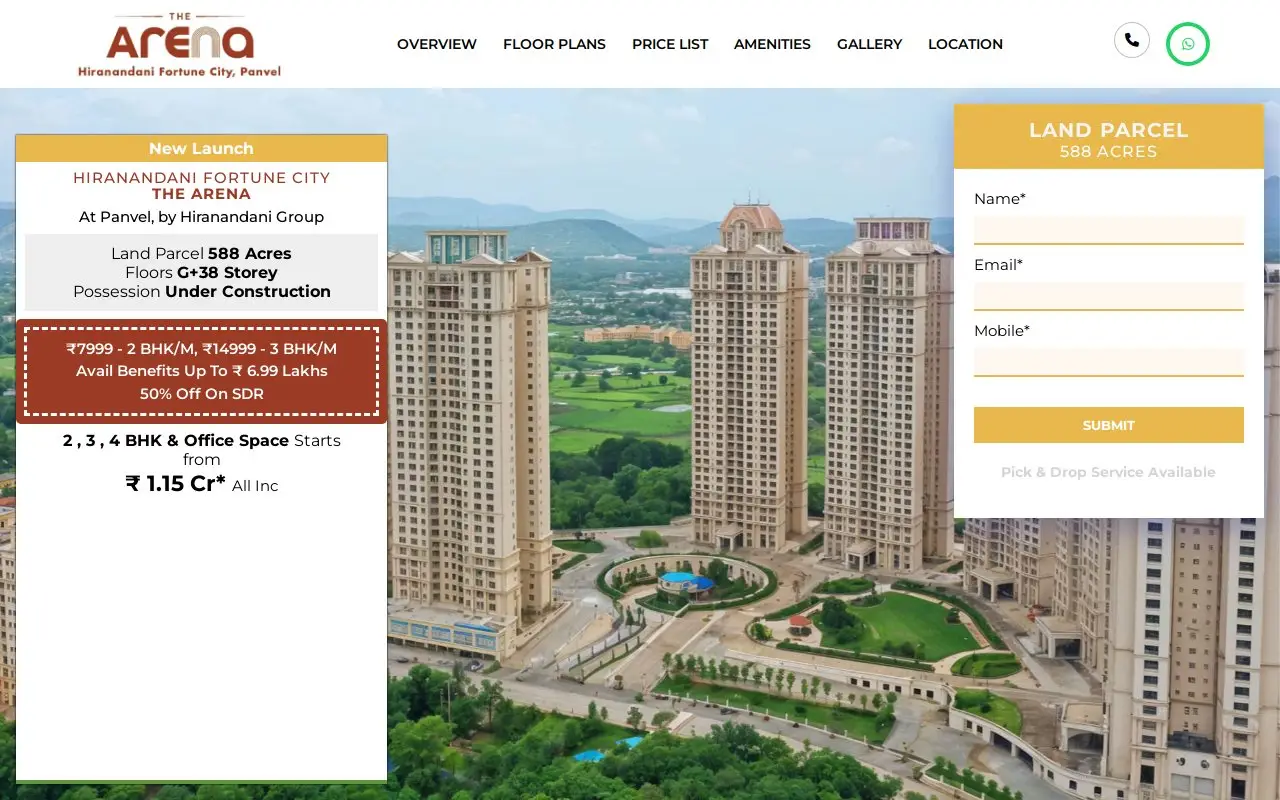Click '₹ 1.15 Cr*' price text

175,484
